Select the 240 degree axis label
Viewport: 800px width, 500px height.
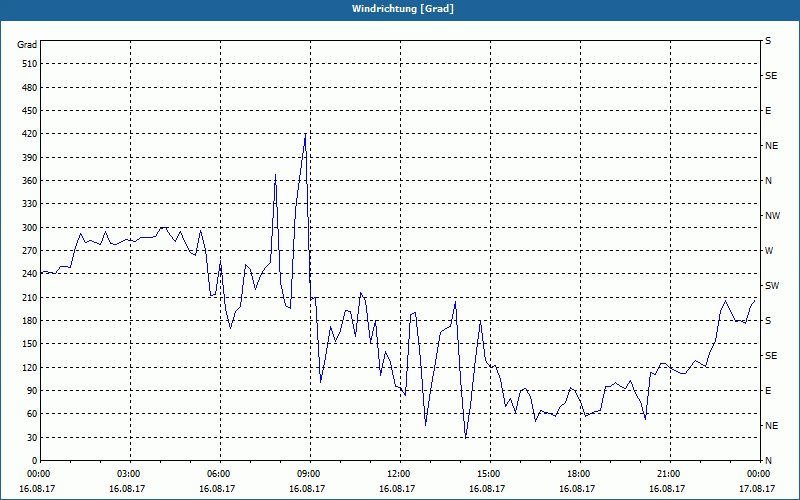click(30, 274)
